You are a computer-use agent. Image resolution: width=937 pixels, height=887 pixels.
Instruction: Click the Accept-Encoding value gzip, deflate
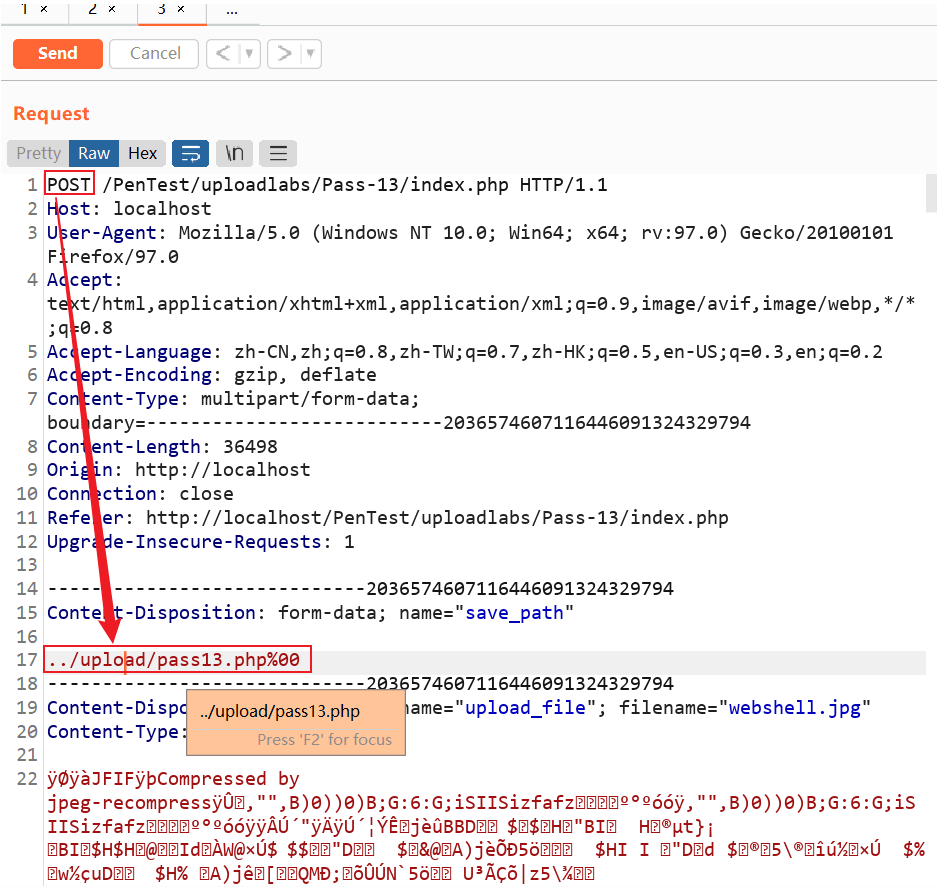coord(305,375)
